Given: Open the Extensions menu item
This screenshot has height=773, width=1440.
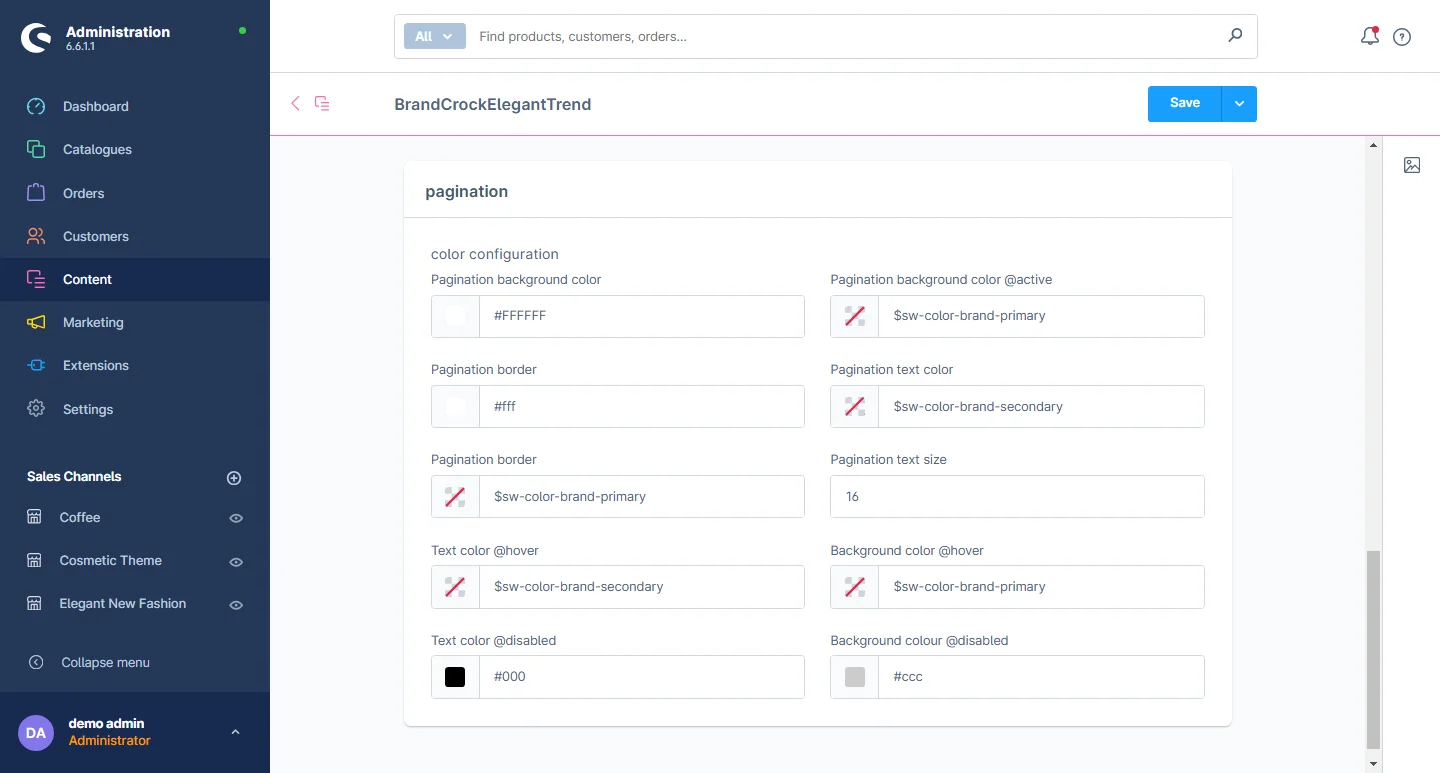Looking at the screenshot, I should pos(96,365).
